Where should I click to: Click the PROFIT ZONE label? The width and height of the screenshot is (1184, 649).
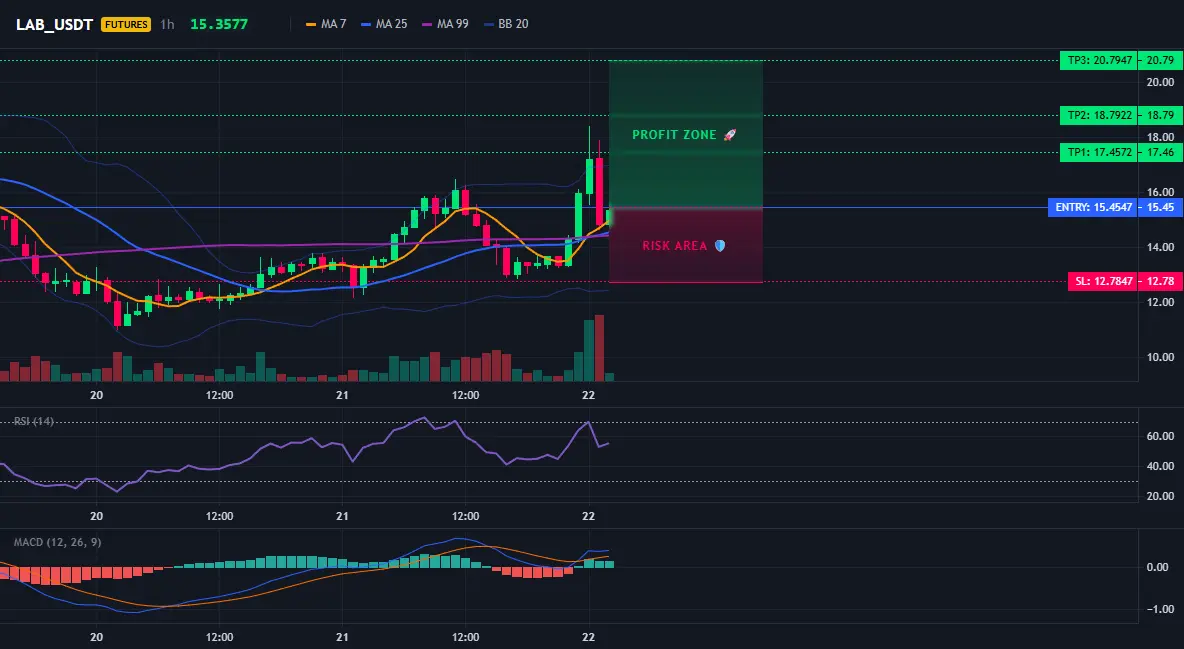click(x=674, y=134)
